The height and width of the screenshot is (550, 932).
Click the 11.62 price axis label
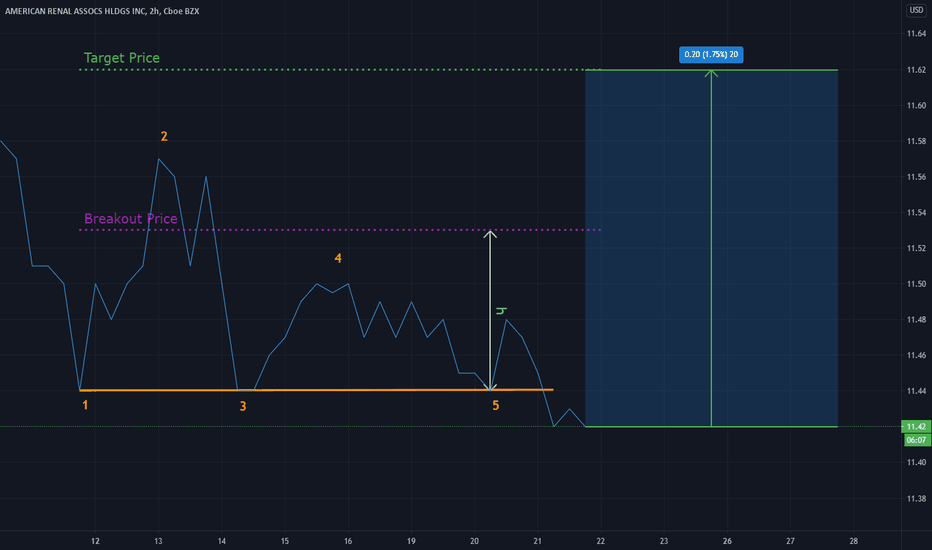[x=916, y=70]
